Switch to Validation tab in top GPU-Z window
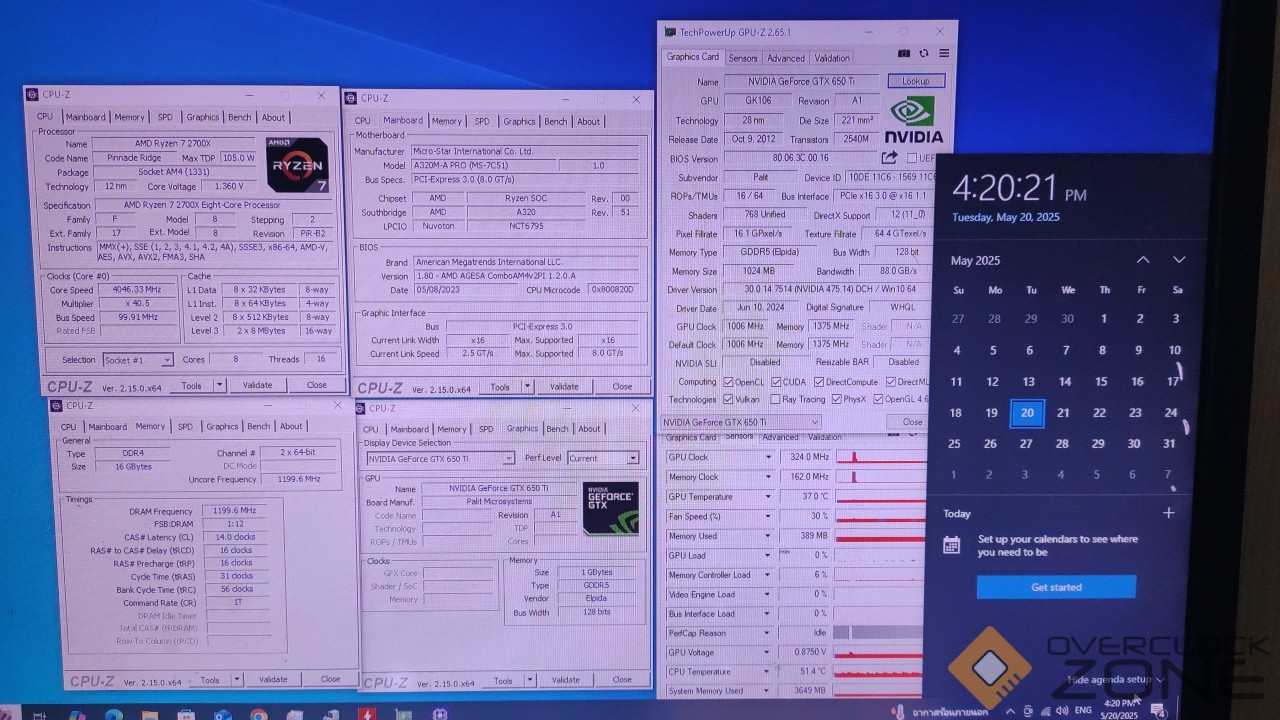The image size is (1280, 720). pyautogui.click(x=832, y=58)
